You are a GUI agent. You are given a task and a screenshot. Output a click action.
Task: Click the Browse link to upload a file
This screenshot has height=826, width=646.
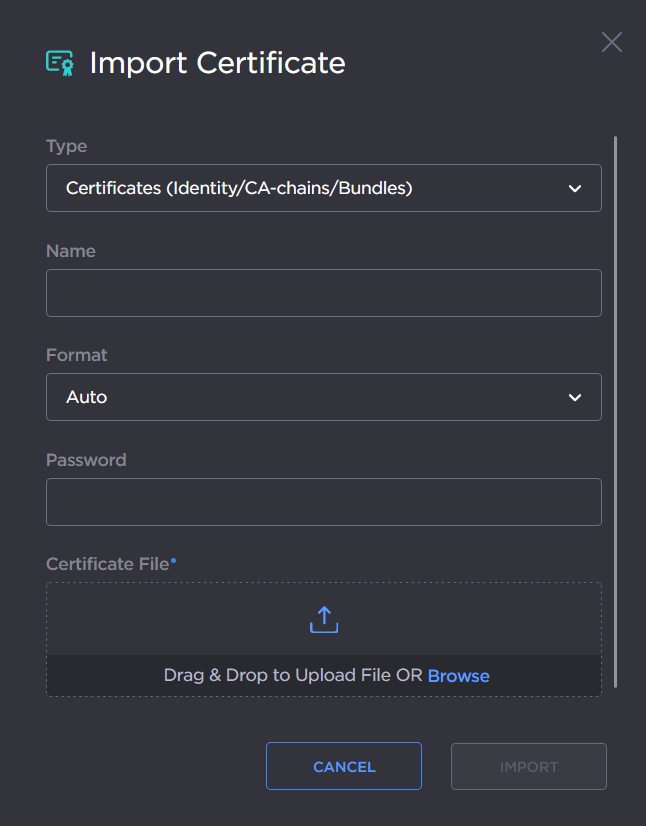point(458,675)
